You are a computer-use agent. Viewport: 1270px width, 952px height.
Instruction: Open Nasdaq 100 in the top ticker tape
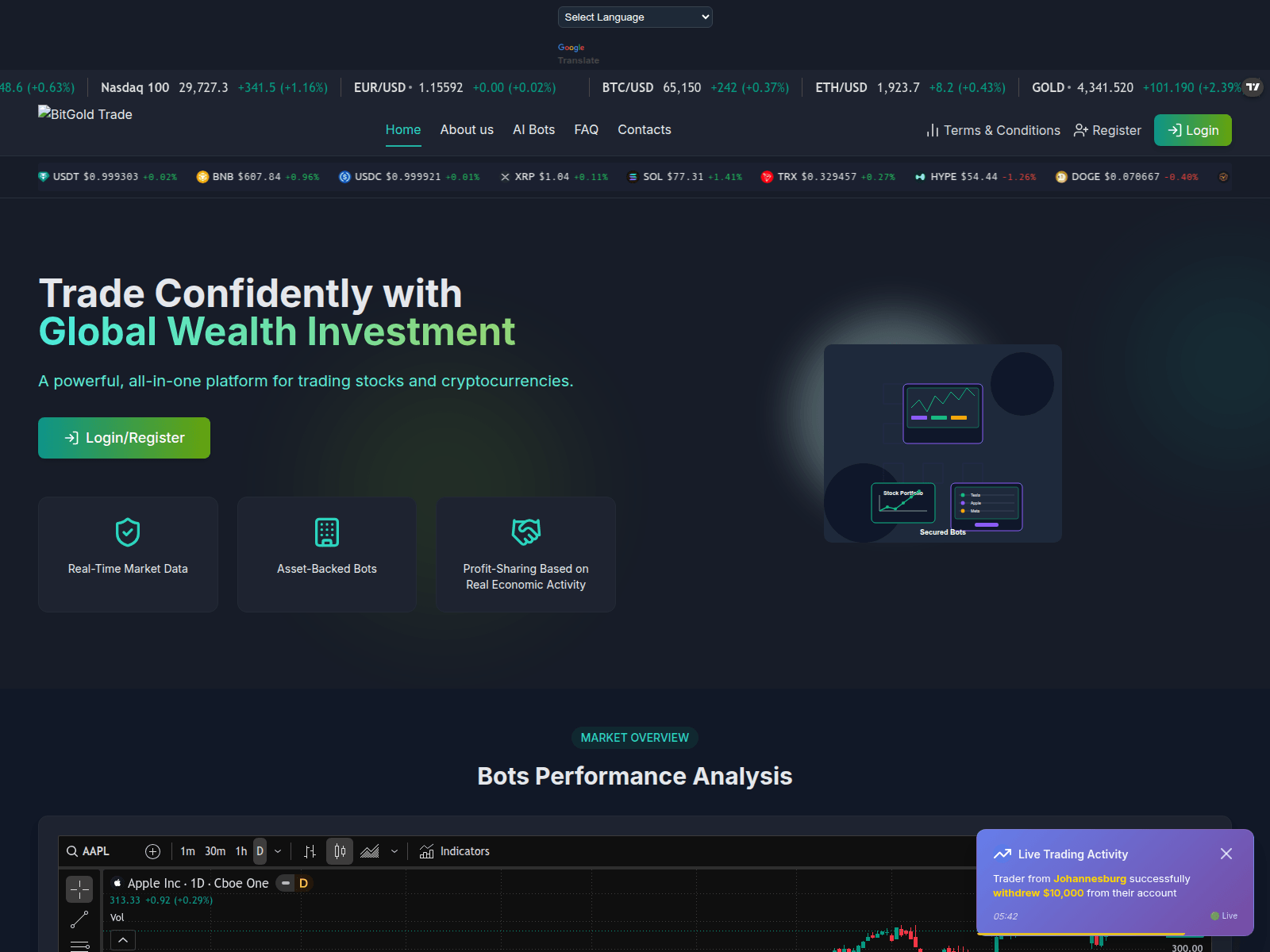pyautogui.click(x=214, y=87)
